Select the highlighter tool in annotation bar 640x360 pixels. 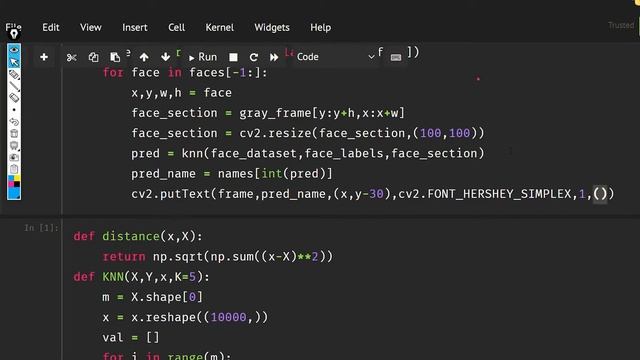click(14, 74)
